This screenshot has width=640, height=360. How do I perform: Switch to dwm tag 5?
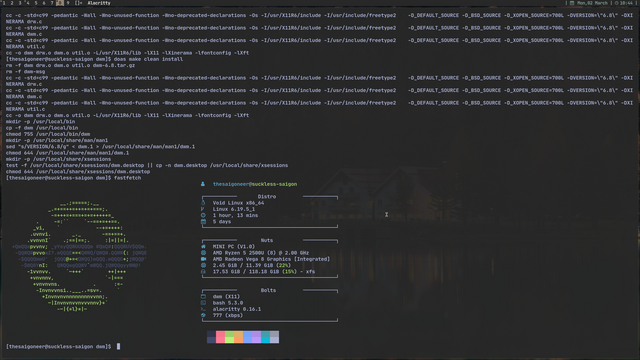click(36, 3)
